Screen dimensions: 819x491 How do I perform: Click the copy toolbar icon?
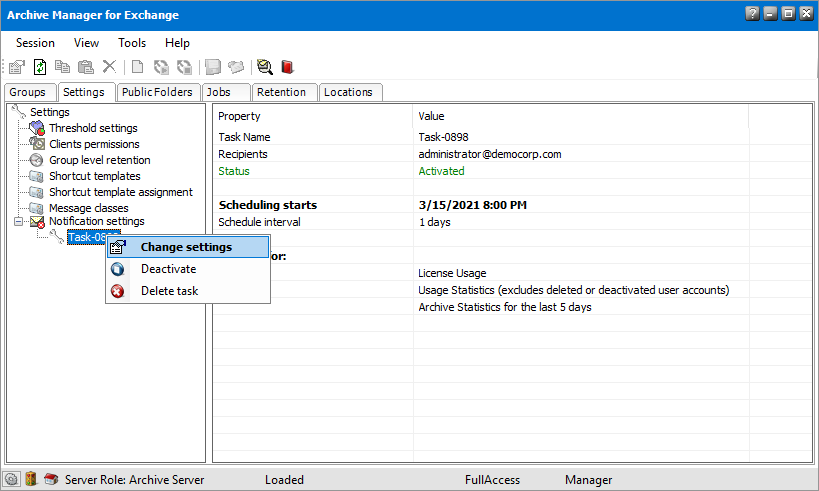tap(63, 67)
